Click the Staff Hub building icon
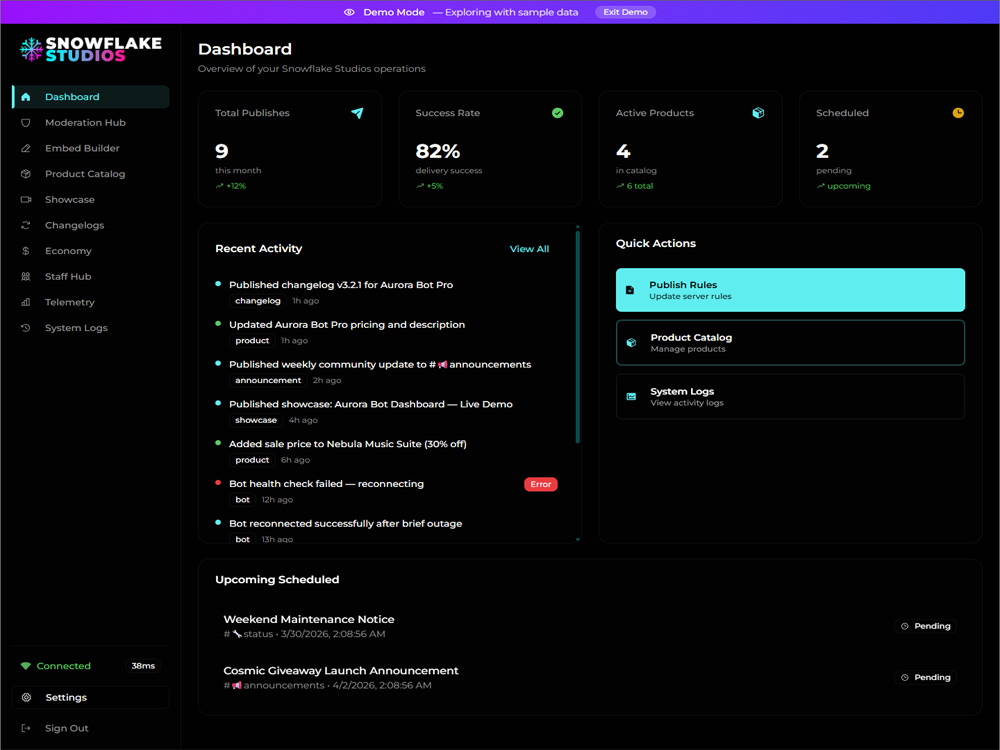Viewport: 1000px width, 750px height. click(26, 276)
